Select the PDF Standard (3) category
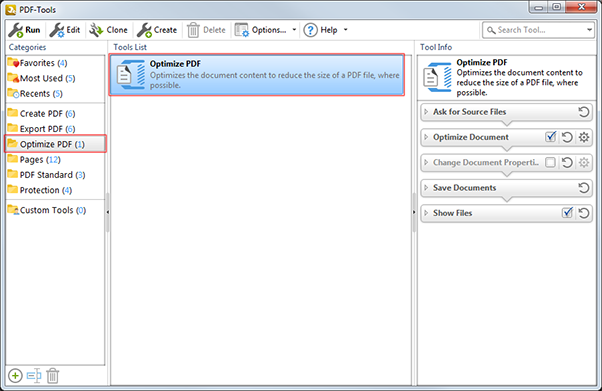 [55, 175]
